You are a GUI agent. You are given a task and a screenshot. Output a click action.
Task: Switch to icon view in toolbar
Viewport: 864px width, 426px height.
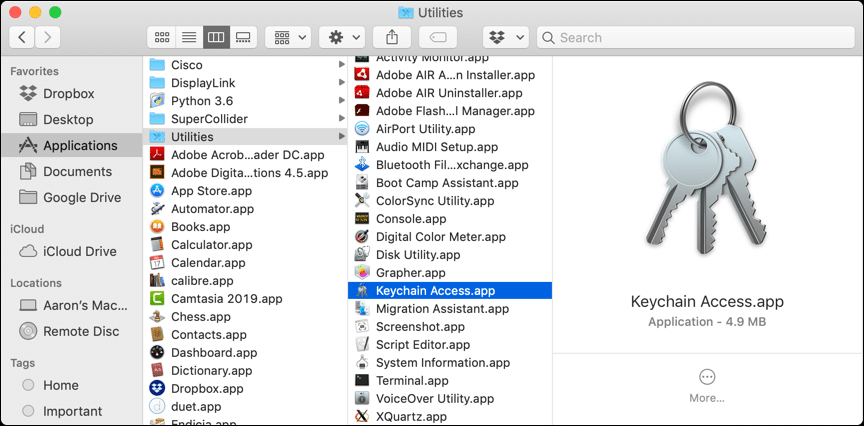[161, 37]
